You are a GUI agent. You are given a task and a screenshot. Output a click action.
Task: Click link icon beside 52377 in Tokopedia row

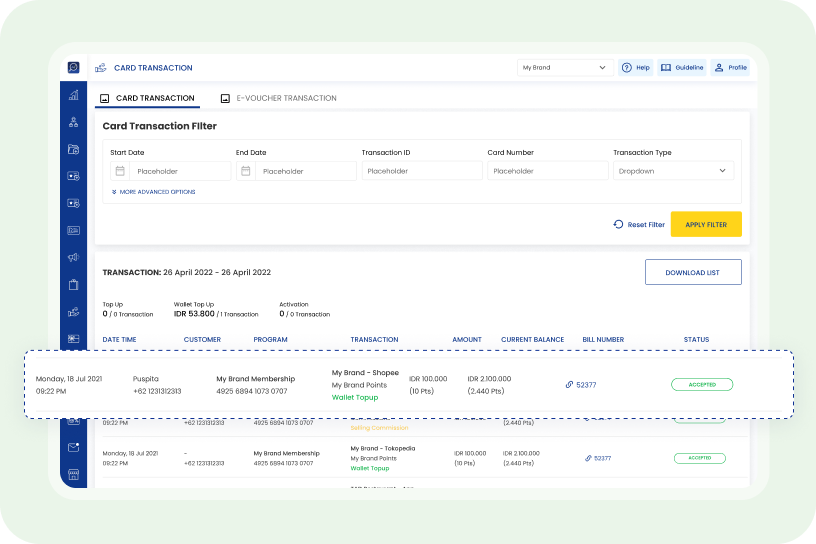tap(588, 458)
